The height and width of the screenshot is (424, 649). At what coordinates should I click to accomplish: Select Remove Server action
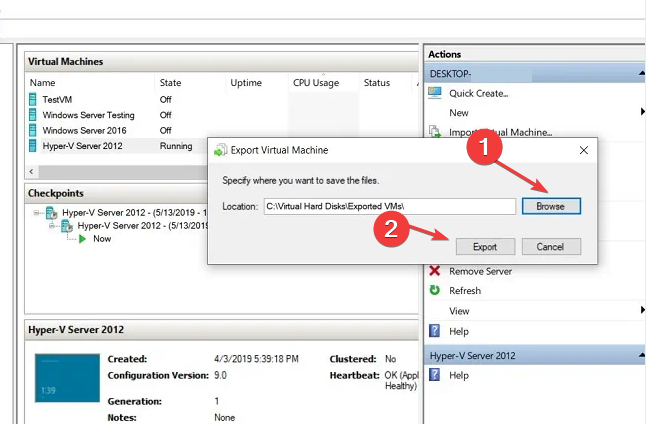click(x=481, y=271)
